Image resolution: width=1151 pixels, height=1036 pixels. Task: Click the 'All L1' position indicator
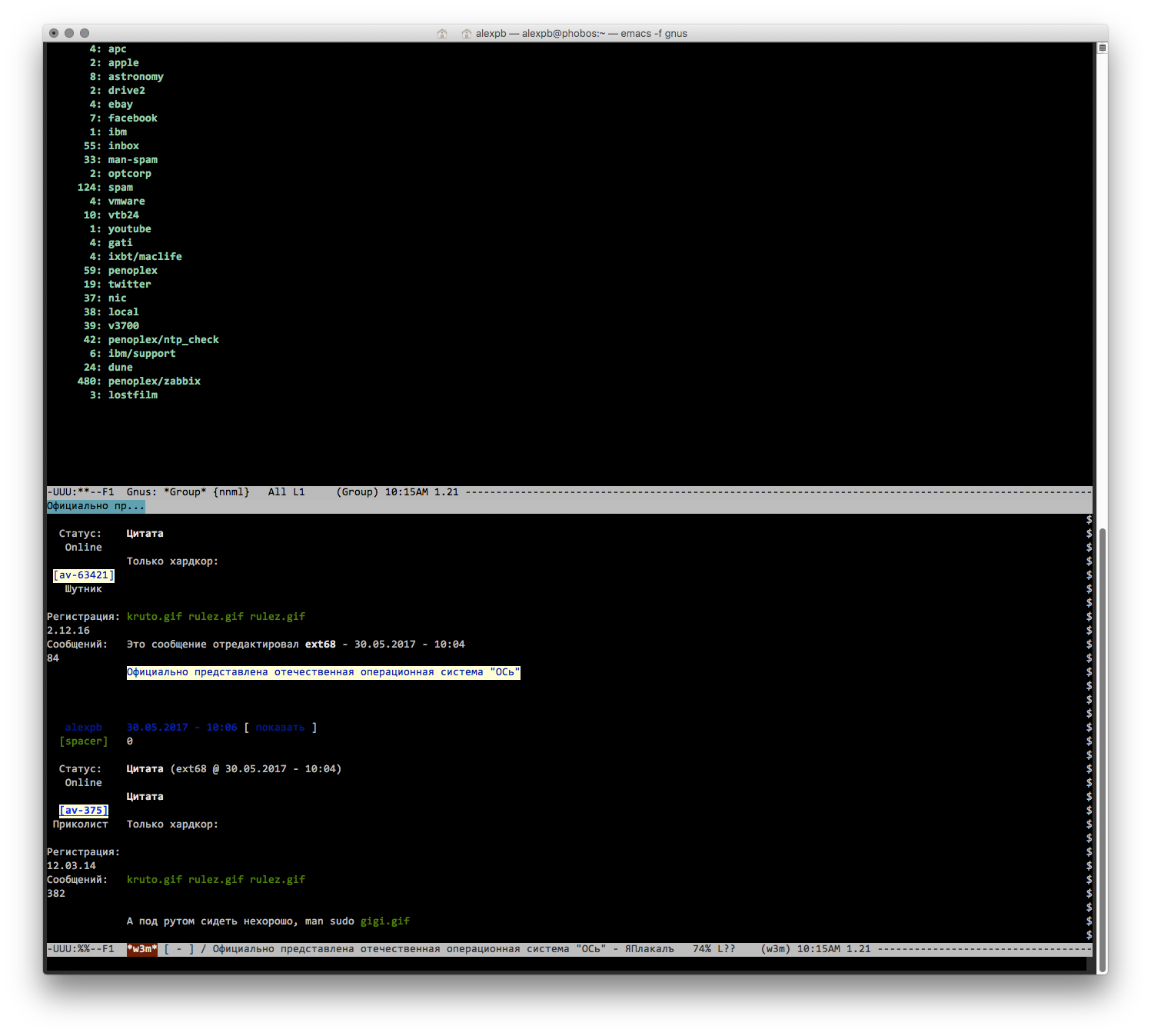click(x=286, y=492)
